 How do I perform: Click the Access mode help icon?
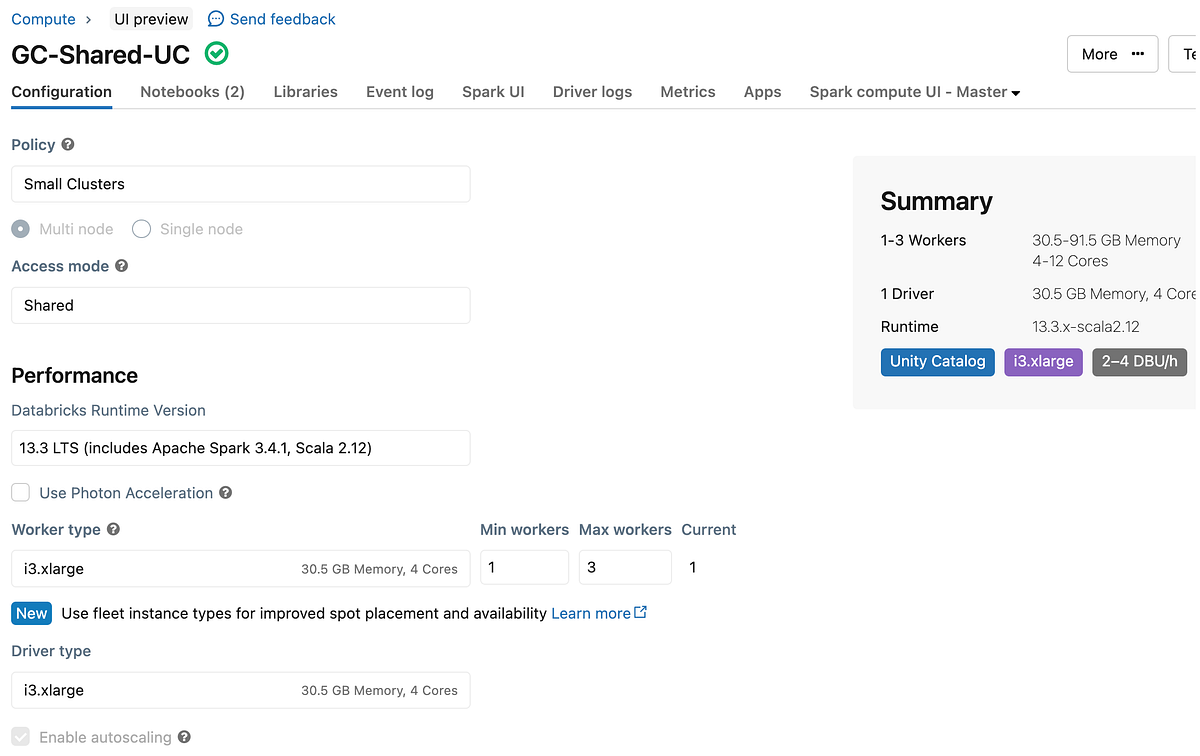pyautogui.click(x=121, y=266)
